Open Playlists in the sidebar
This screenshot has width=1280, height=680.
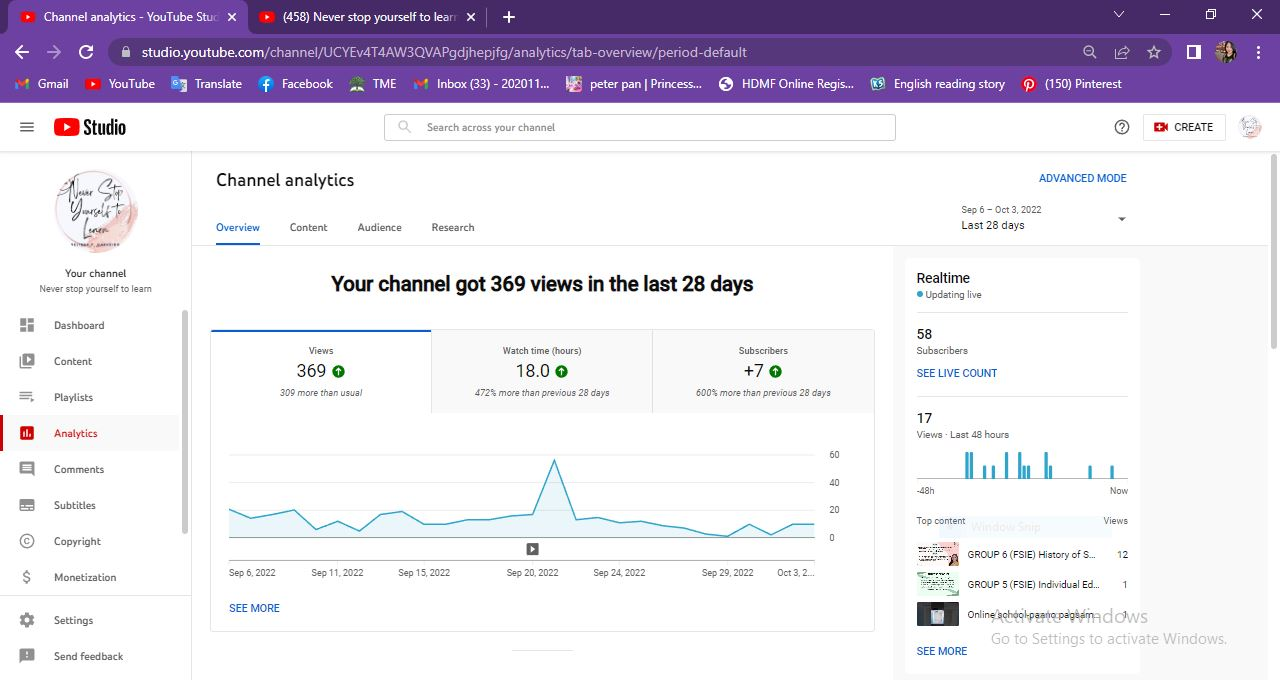pos(90,397)
